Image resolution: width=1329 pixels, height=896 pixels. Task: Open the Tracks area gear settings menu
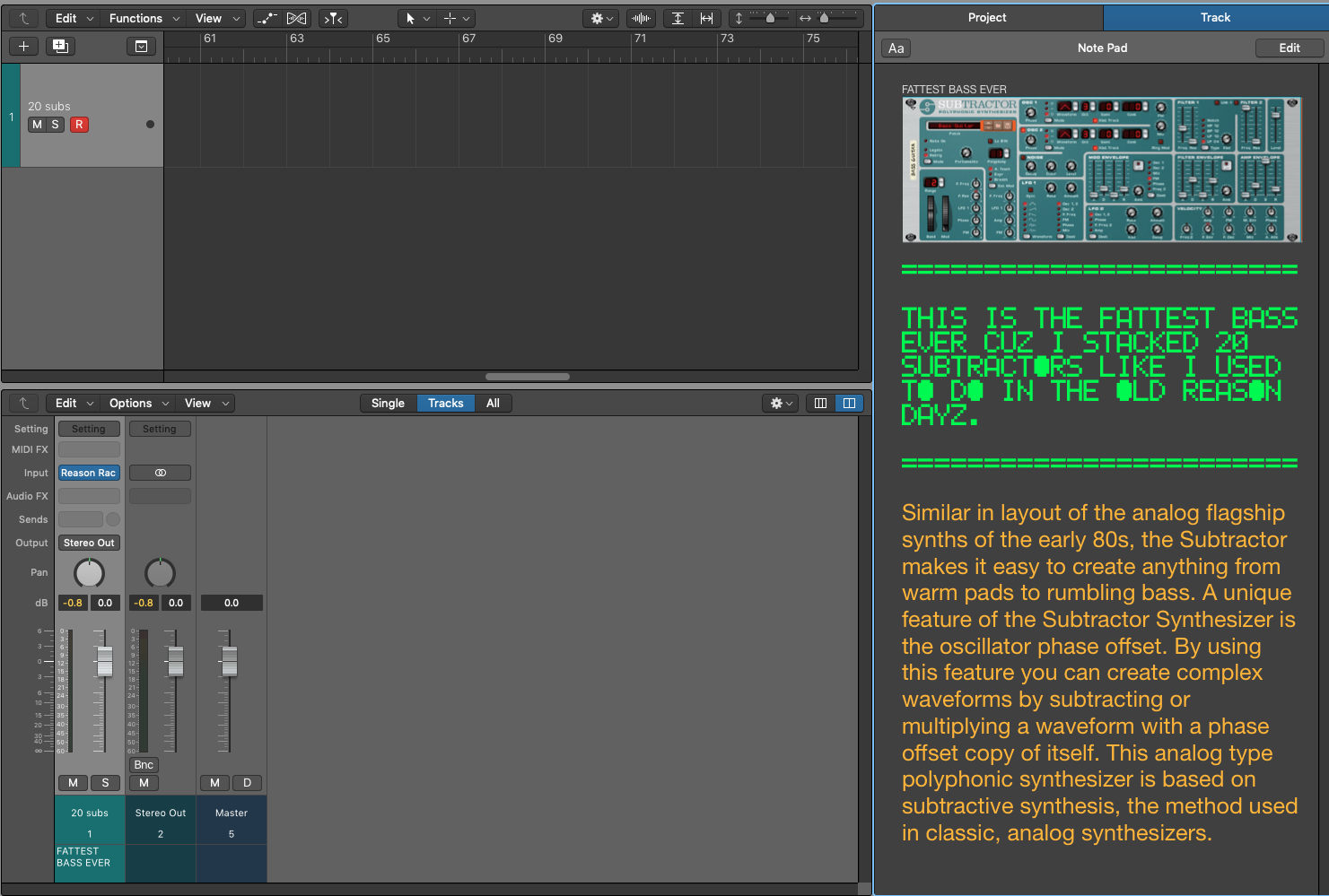601,18
